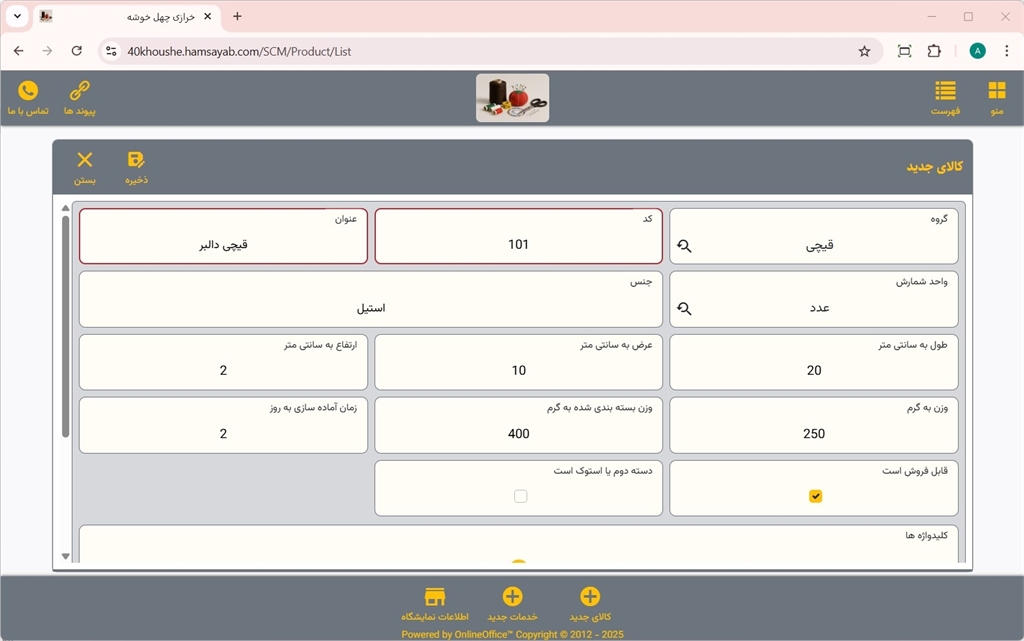This screenshot has width=1024, height=641.
Task: Click the تماس با ما phone icon
Action: [28, 91]
